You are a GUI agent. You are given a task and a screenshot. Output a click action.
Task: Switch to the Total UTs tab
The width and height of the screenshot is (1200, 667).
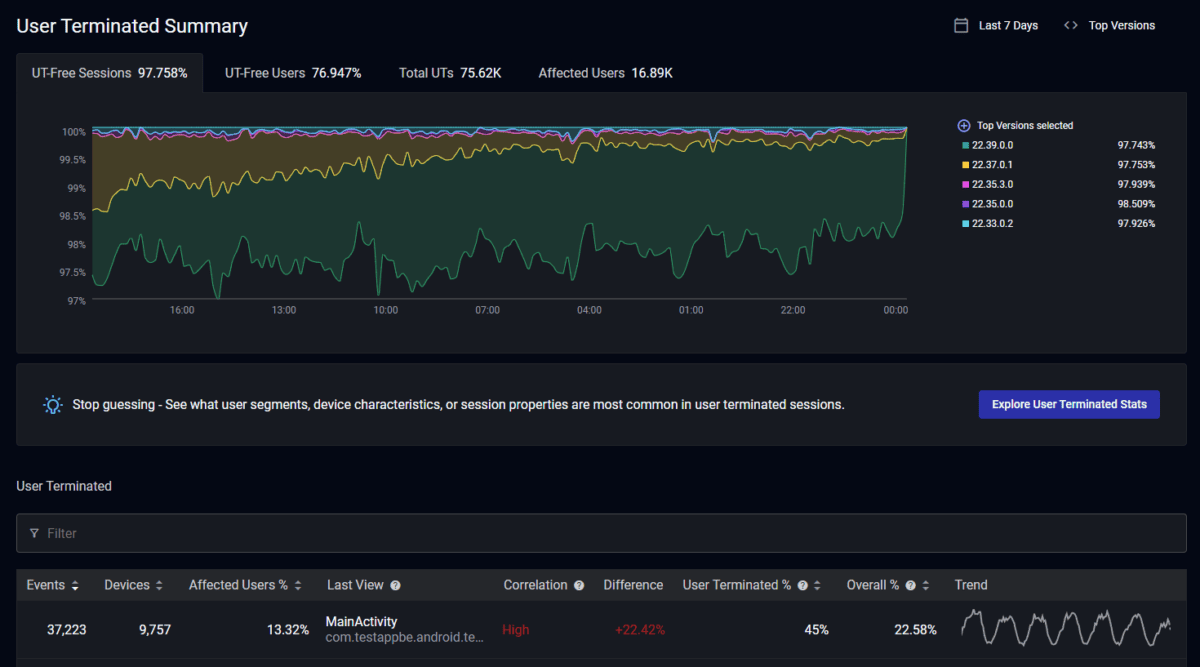pos(449,72)
